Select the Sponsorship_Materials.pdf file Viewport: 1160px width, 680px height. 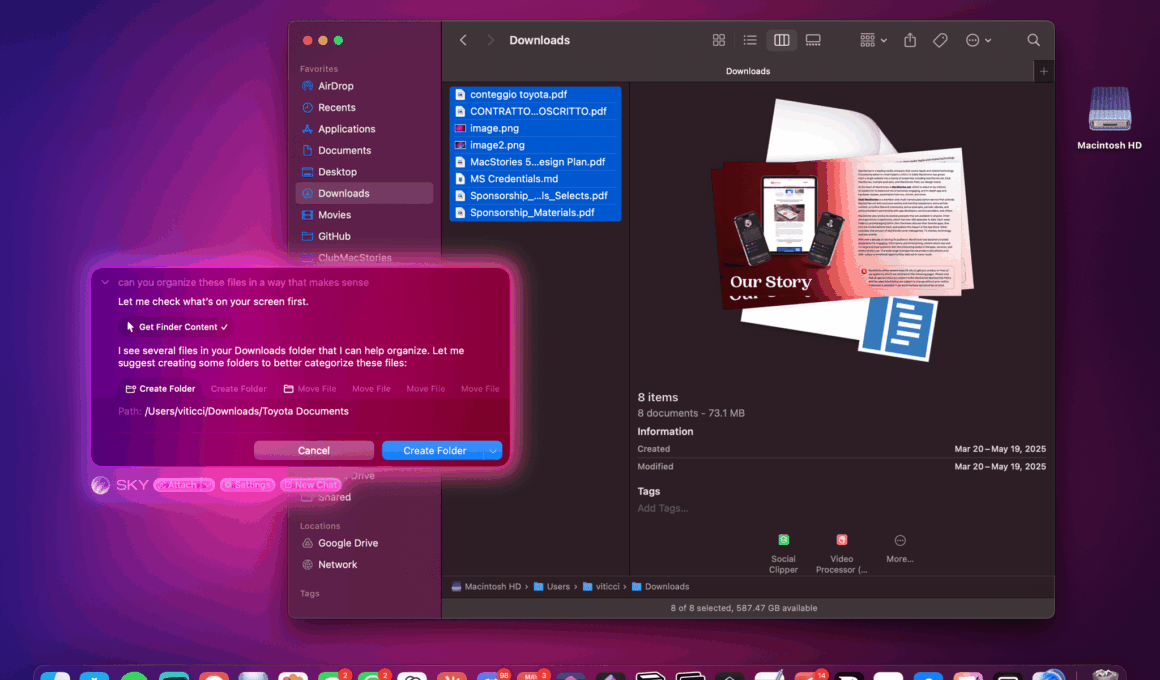click(535, 212)
